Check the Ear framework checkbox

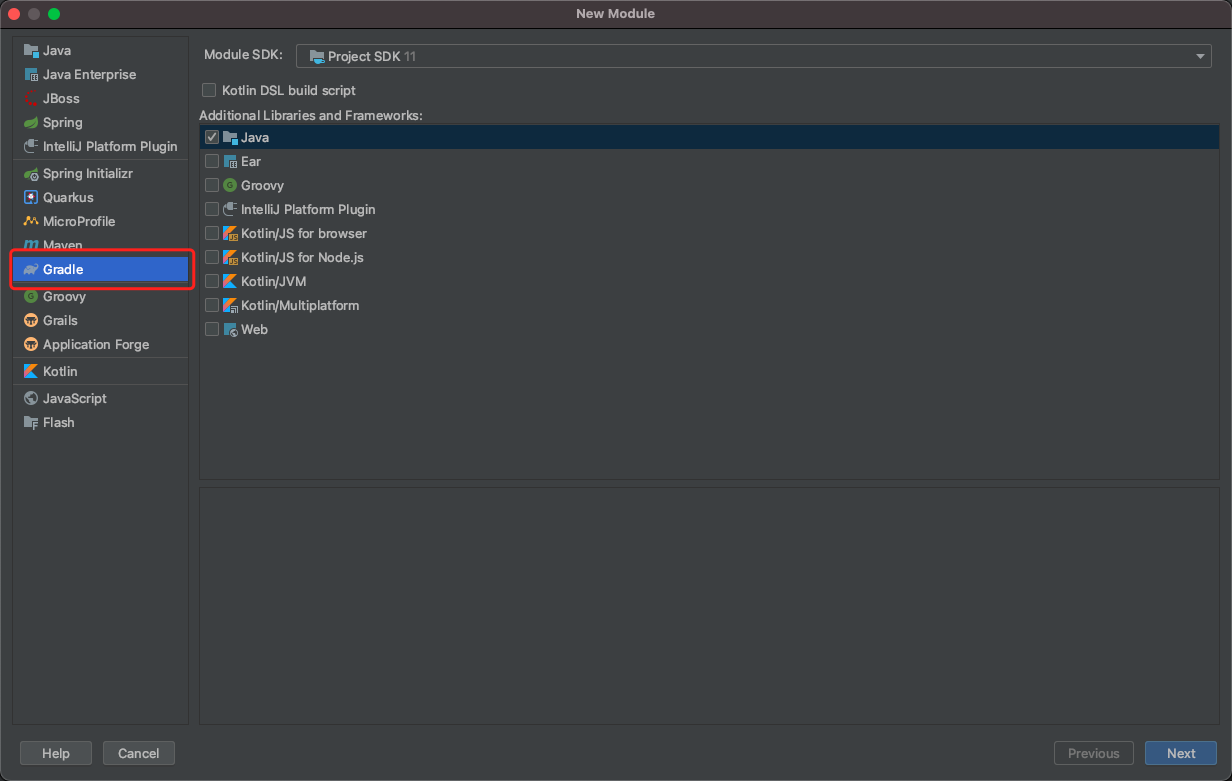[x=212, y=161]
